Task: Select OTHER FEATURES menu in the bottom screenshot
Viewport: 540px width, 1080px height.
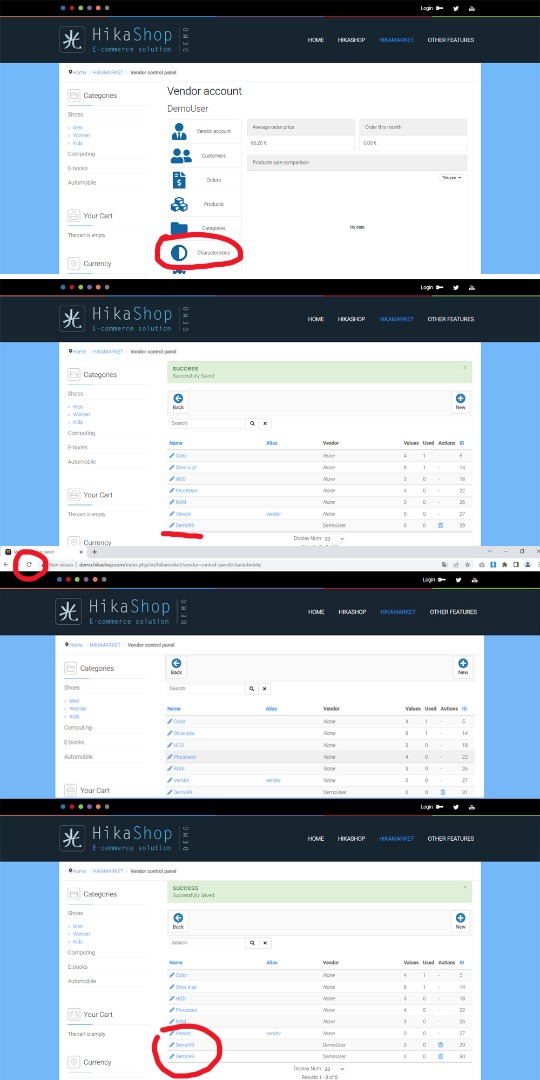Action: tap(450, 838)
